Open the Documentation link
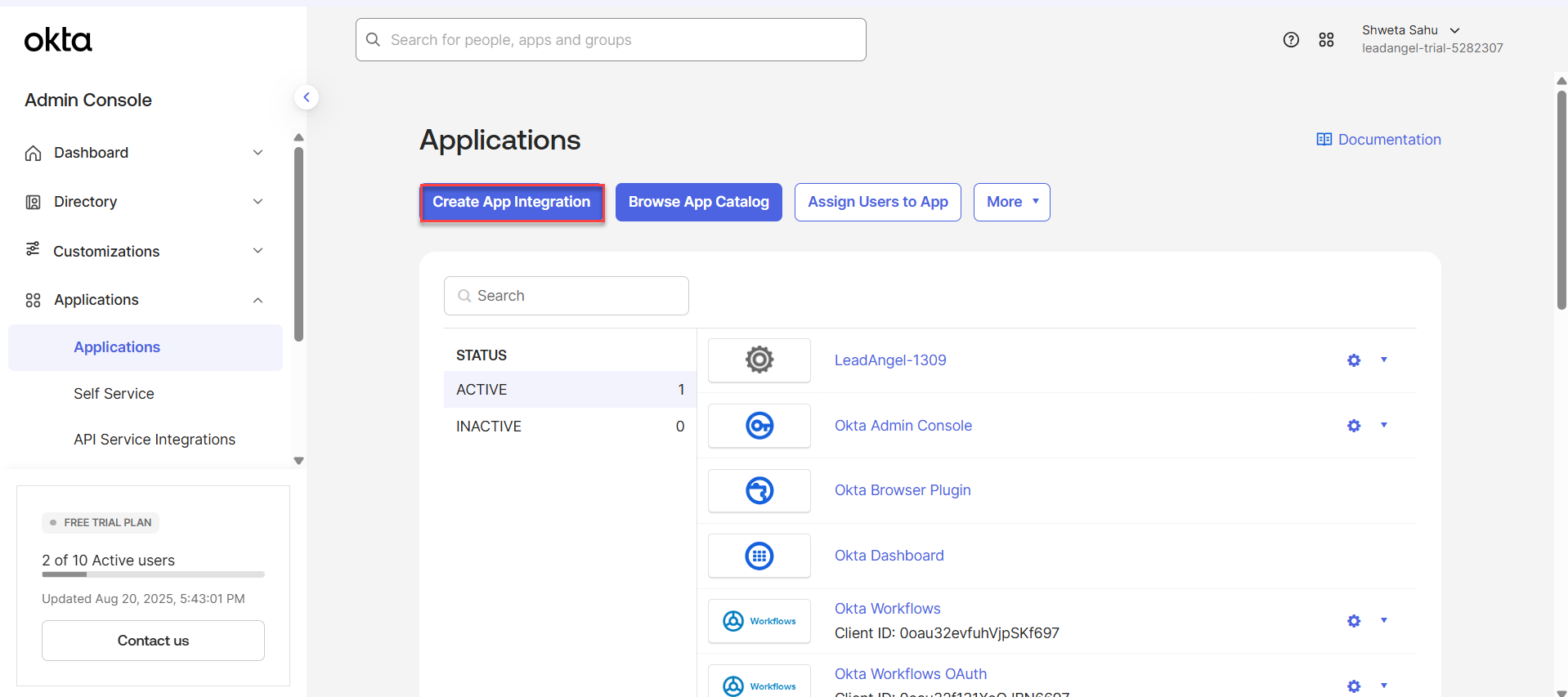Viewport: 1568px width, 697px height. (1379, 140)
